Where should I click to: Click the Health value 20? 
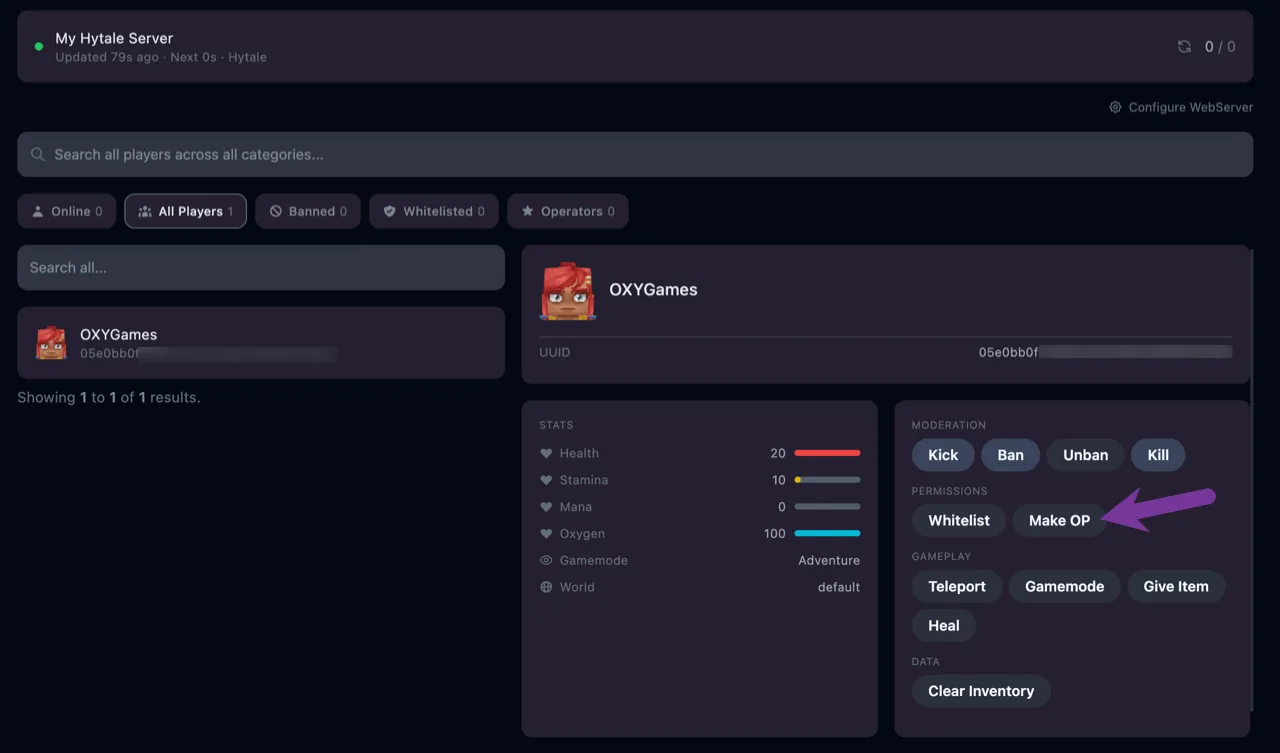pos(778,453)
